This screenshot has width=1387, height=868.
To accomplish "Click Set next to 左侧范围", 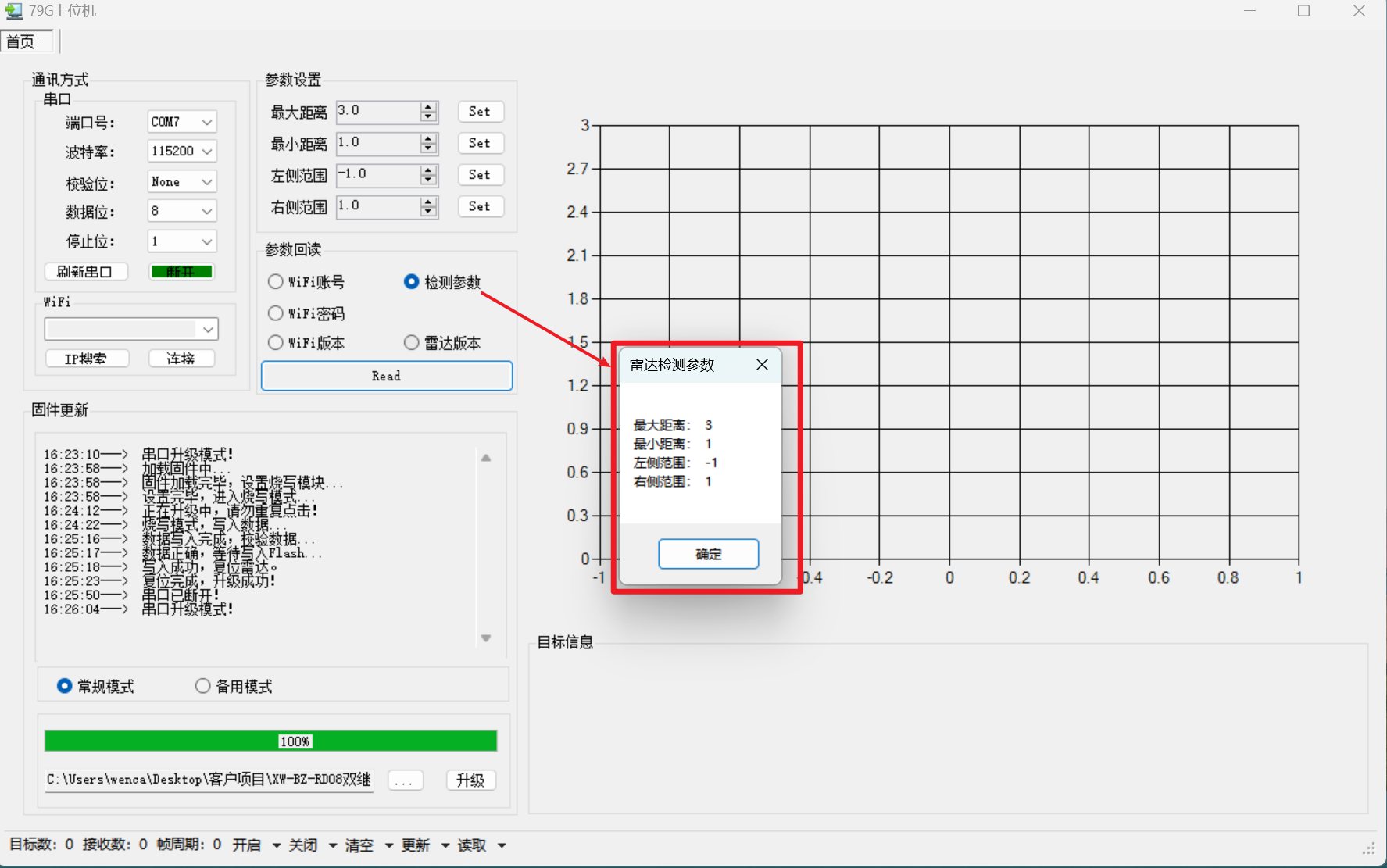I will 480,175.
